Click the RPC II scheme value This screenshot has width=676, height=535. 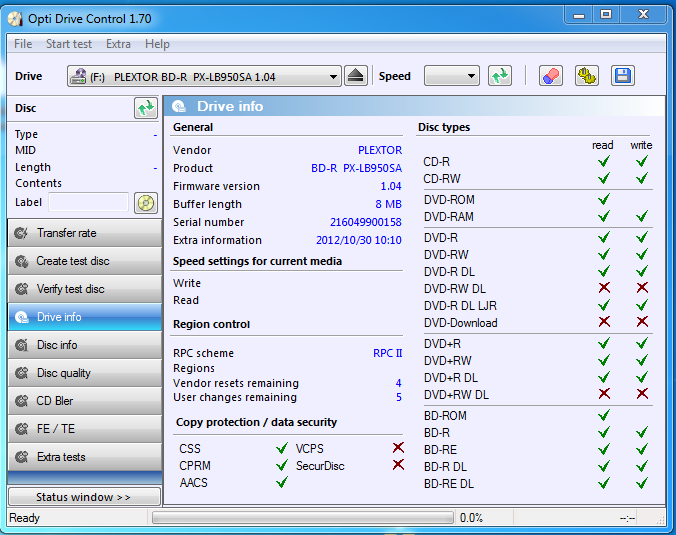tap(388, 354)
